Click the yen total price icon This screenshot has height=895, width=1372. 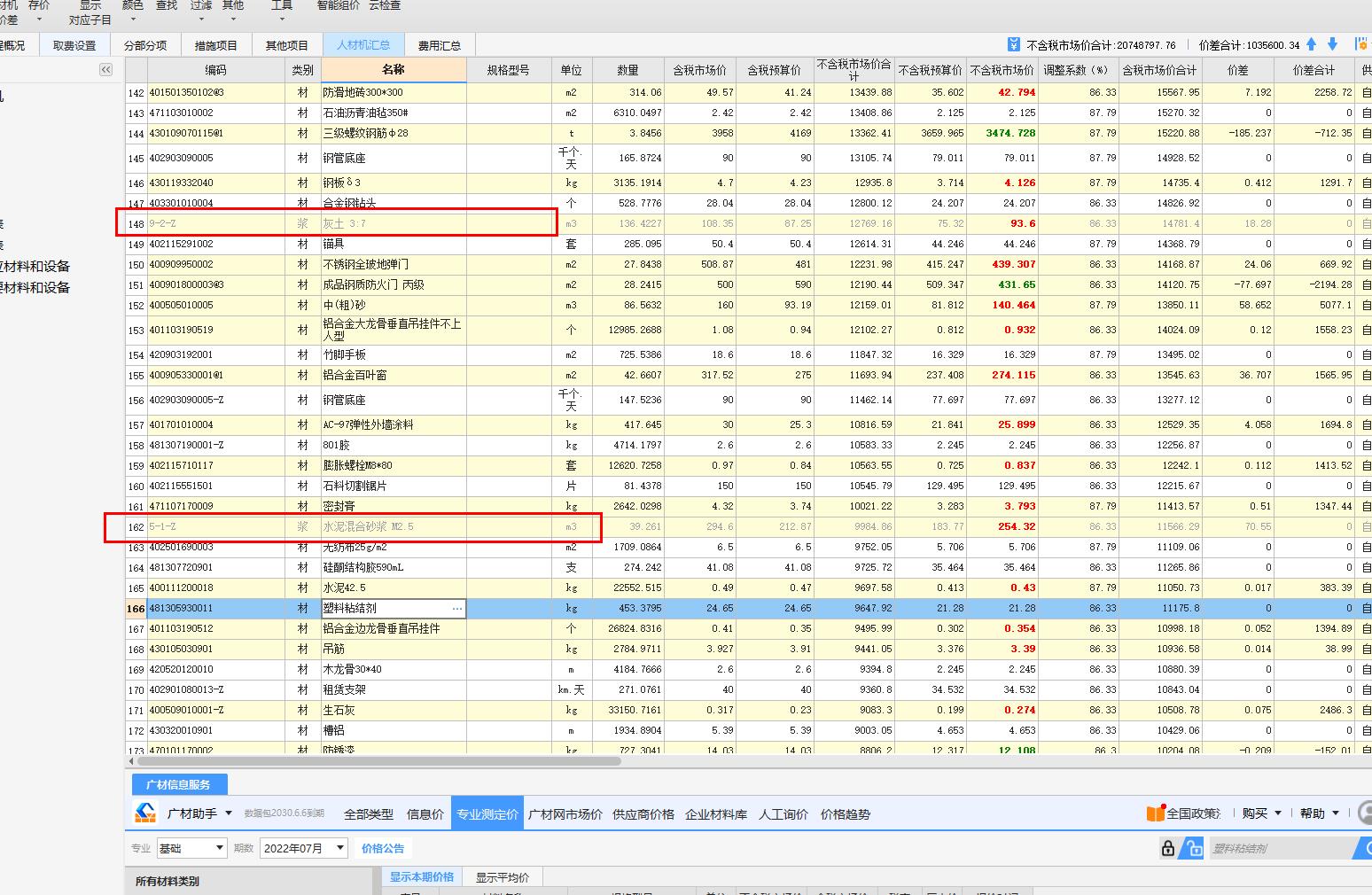click(x=1014, y=44)
